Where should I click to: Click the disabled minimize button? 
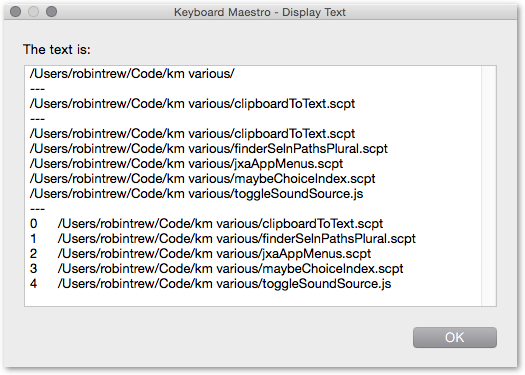33,12
